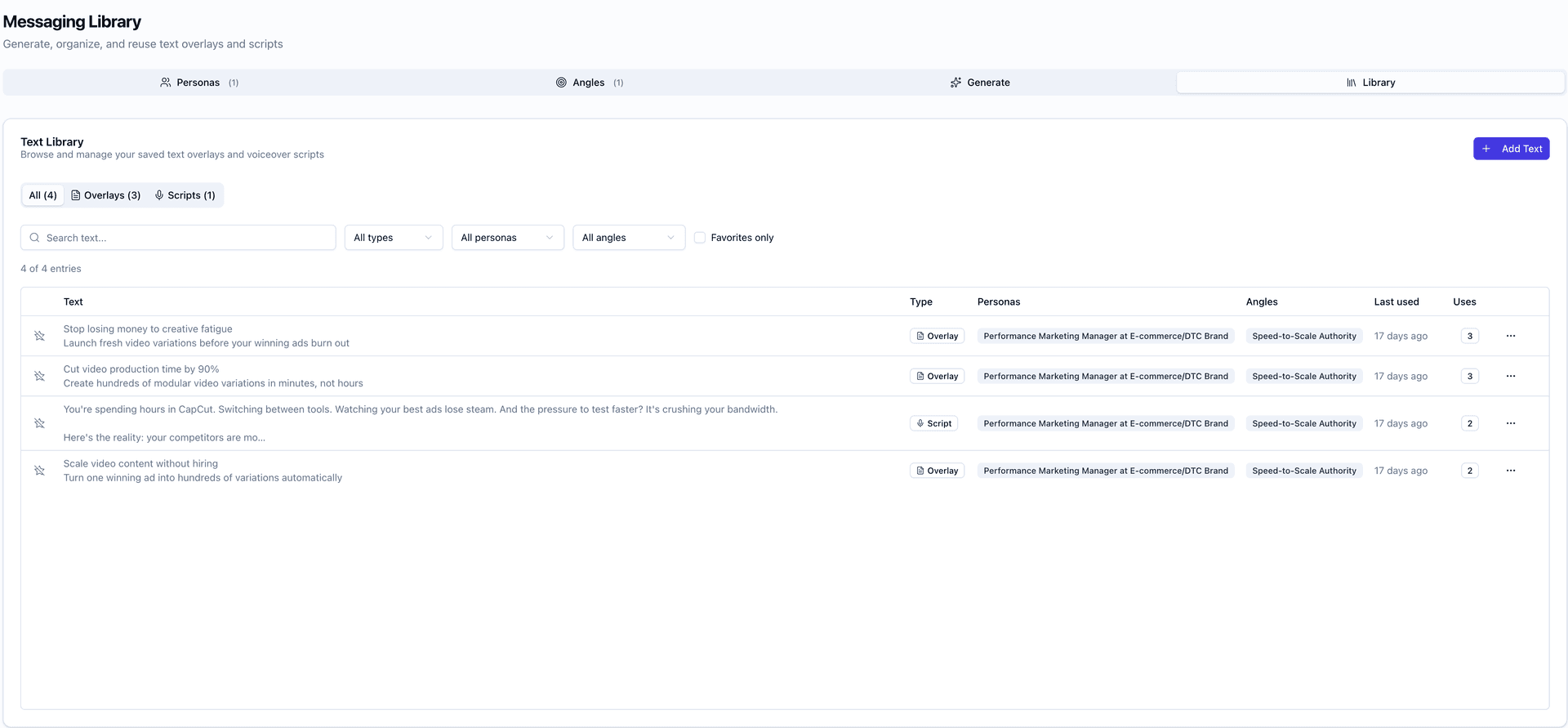This screenshot has width=1568, height=728.
Task: Click uses count 3 in 'Cut video production' row
Action: click(x=1470, y=376)
